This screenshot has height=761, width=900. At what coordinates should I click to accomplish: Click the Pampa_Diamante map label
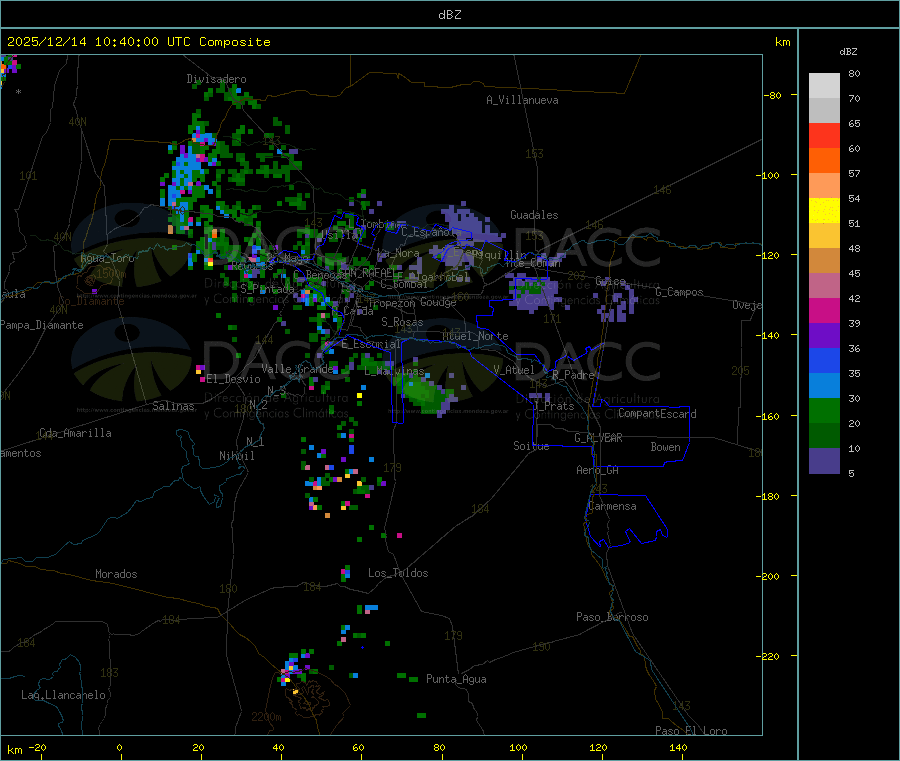[x=42, y=325]
